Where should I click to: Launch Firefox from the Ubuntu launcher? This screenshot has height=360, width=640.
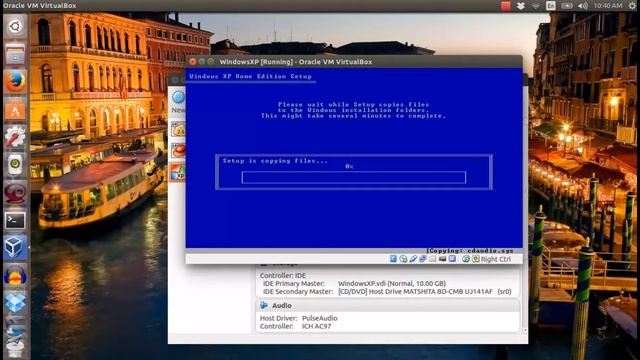tap(15, 82)
